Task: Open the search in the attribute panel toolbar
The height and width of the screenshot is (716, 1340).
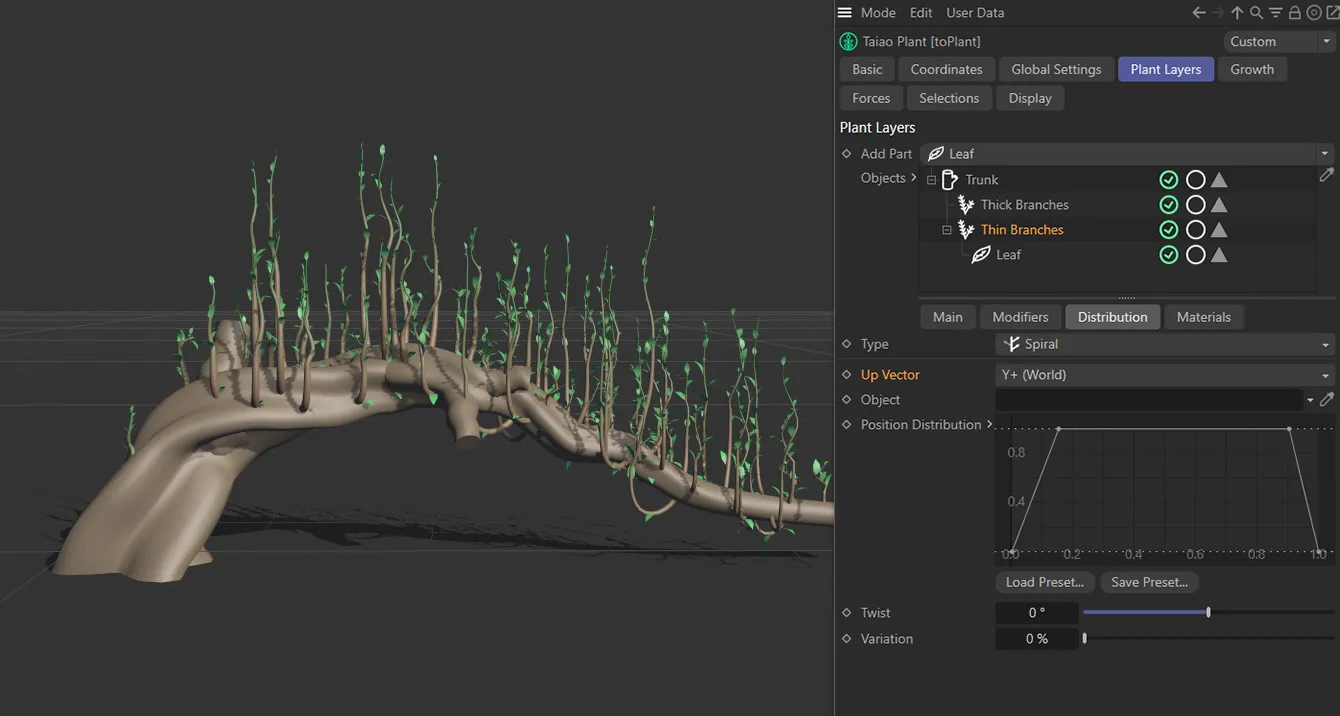Action: click(1256, 12)
